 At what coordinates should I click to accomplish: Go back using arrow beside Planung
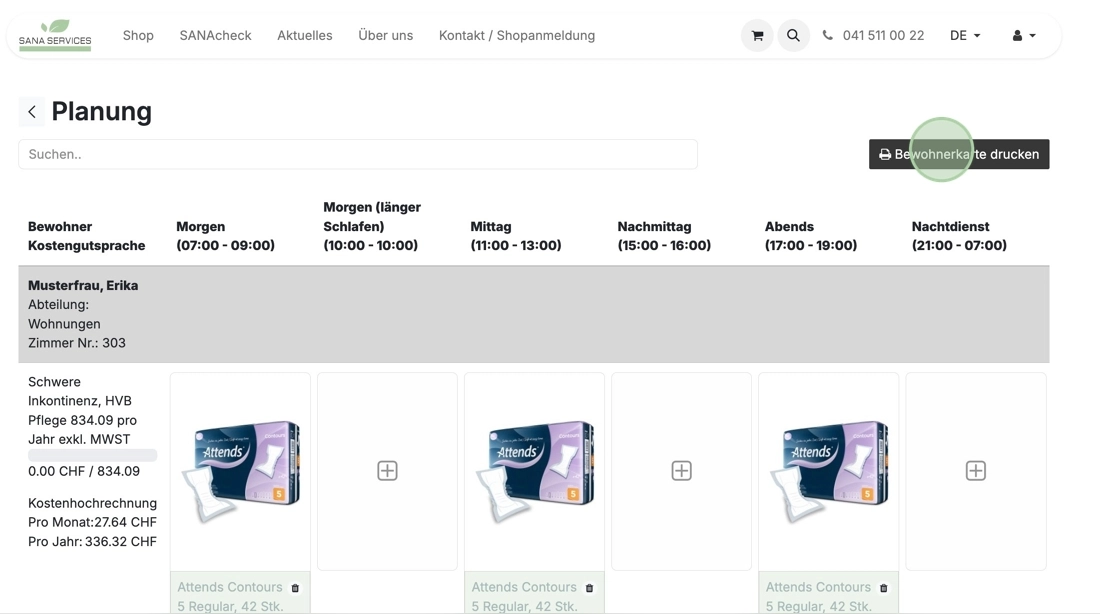(32, 112)
